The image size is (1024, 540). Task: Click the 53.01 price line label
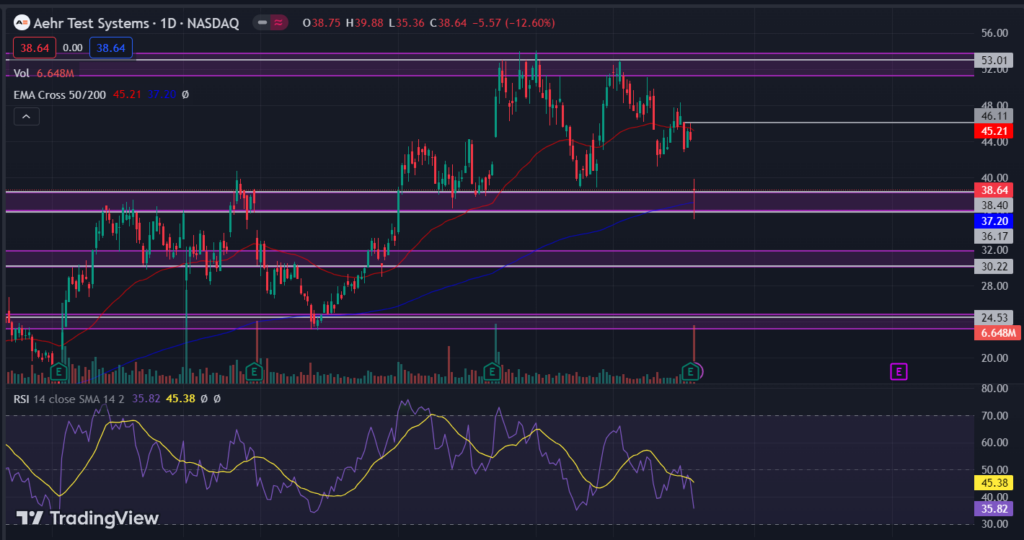(993, 60)
